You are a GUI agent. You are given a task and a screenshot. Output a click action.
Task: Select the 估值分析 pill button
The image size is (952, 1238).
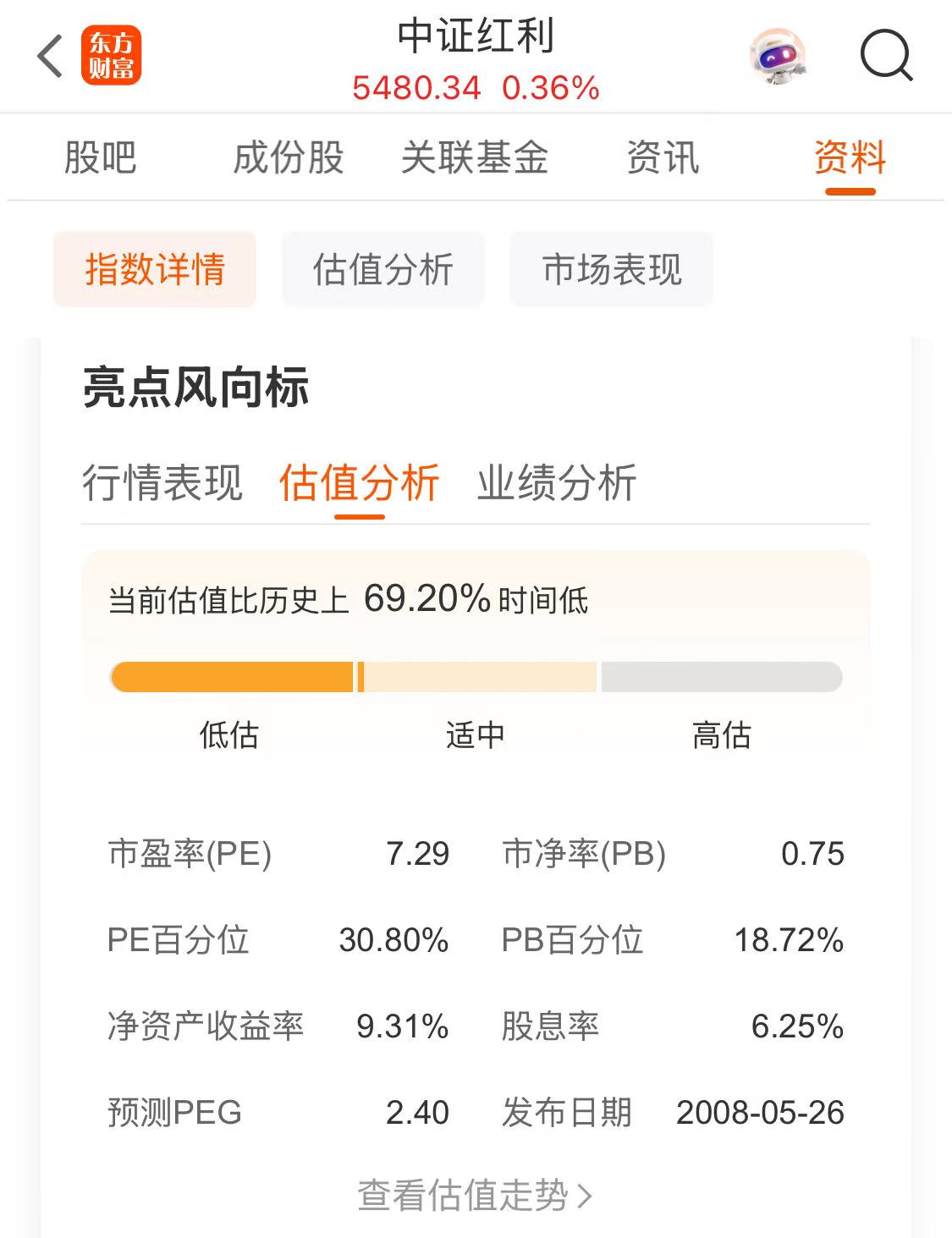[383, 269]
